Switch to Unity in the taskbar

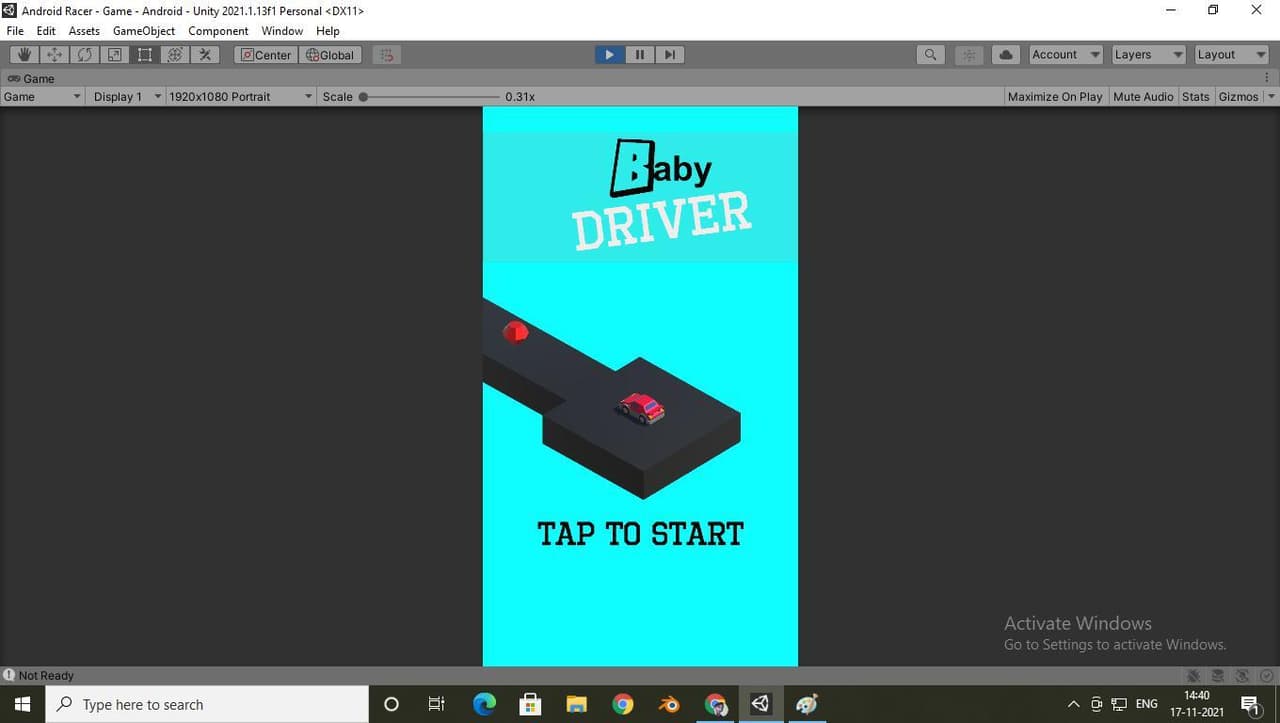pos(761,704)
